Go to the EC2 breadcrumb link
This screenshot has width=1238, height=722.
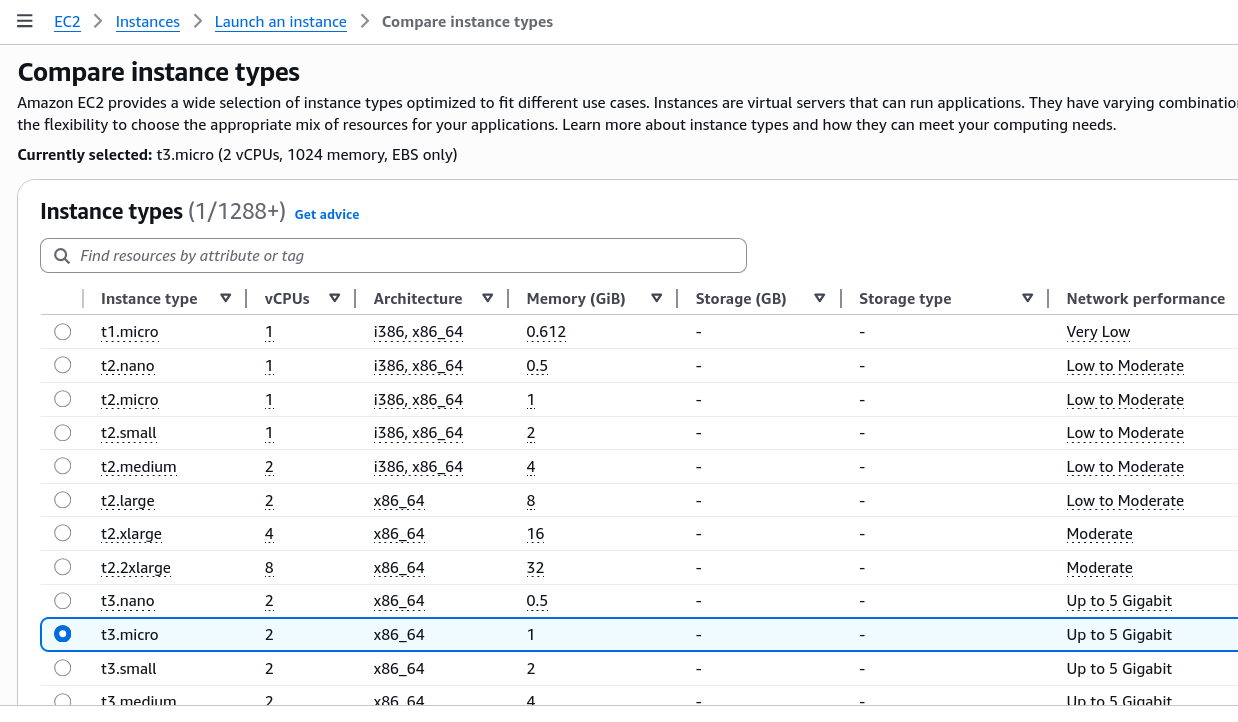point(67,22)
